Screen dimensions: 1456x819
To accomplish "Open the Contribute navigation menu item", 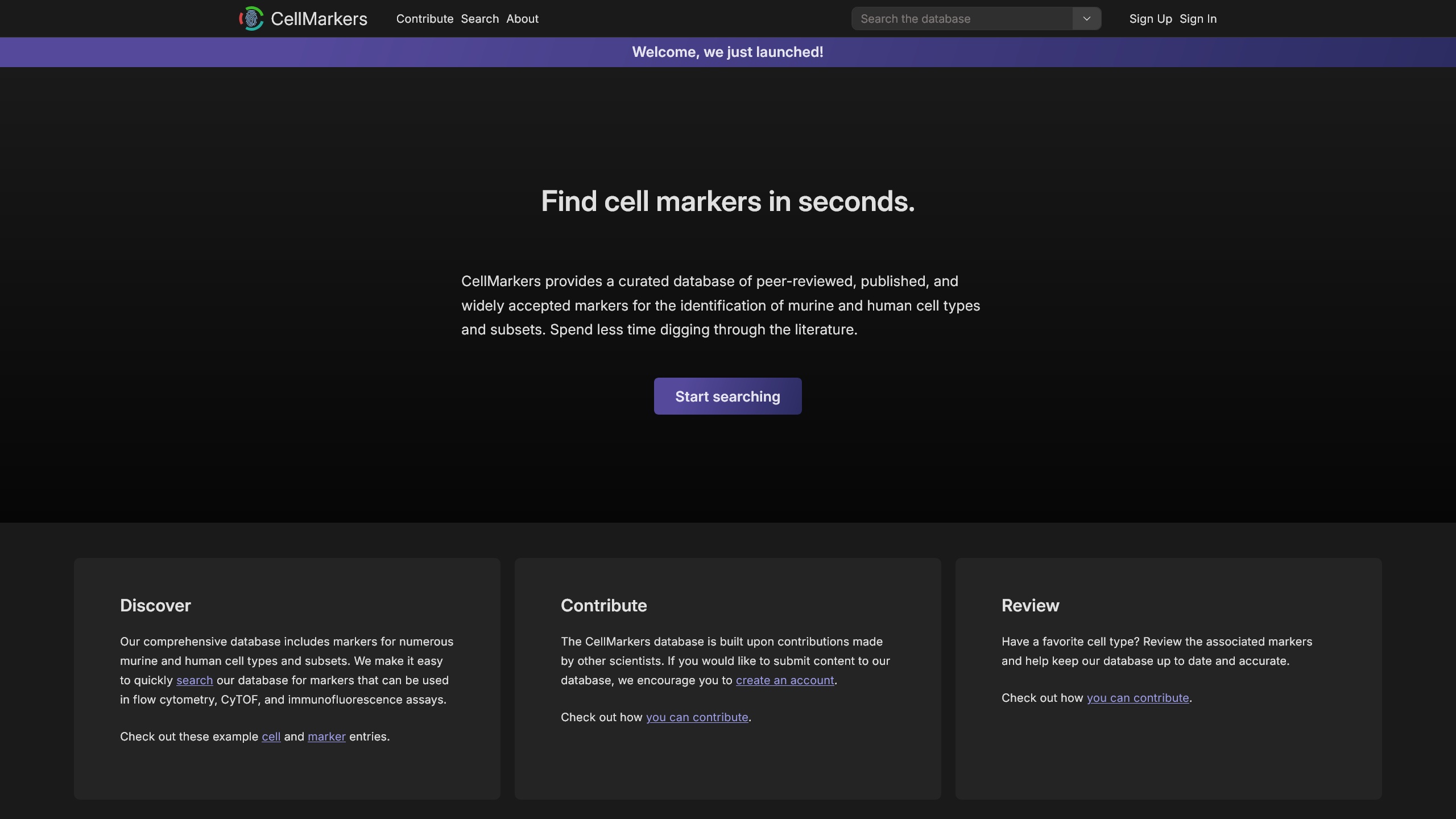I will tap(425, 19).
